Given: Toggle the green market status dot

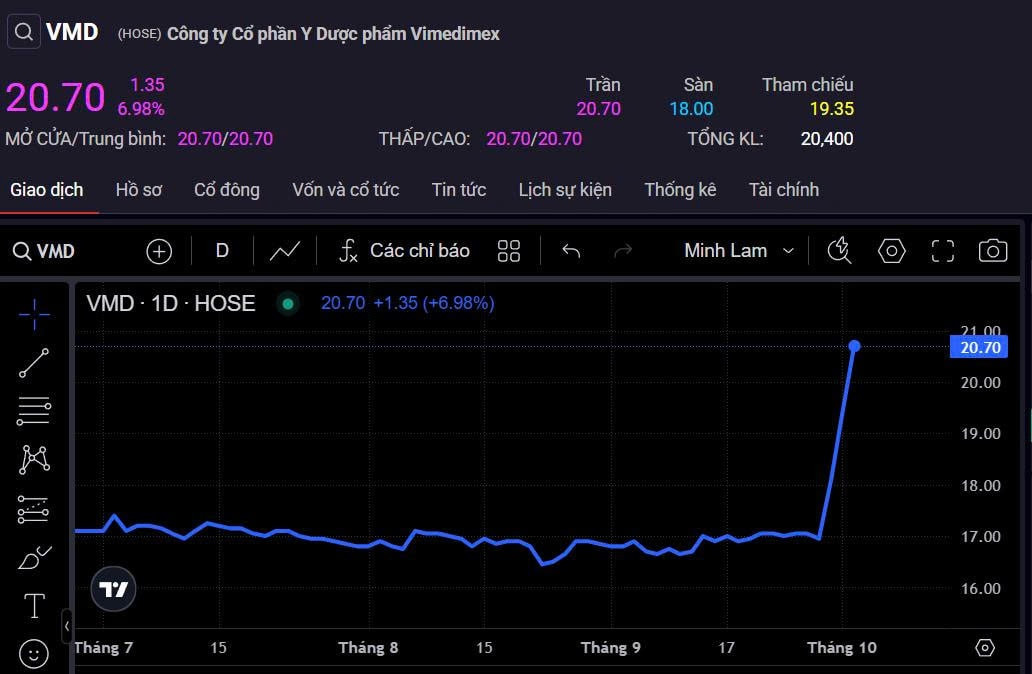Looking at the screenshot, I should [288, 303].
